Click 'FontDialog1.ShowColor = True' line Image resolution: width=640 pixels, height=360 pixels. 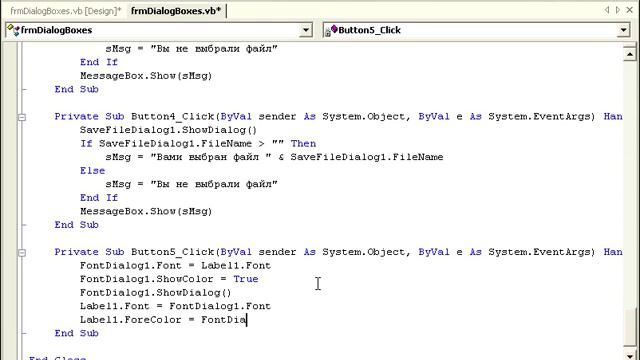point(169,279)
